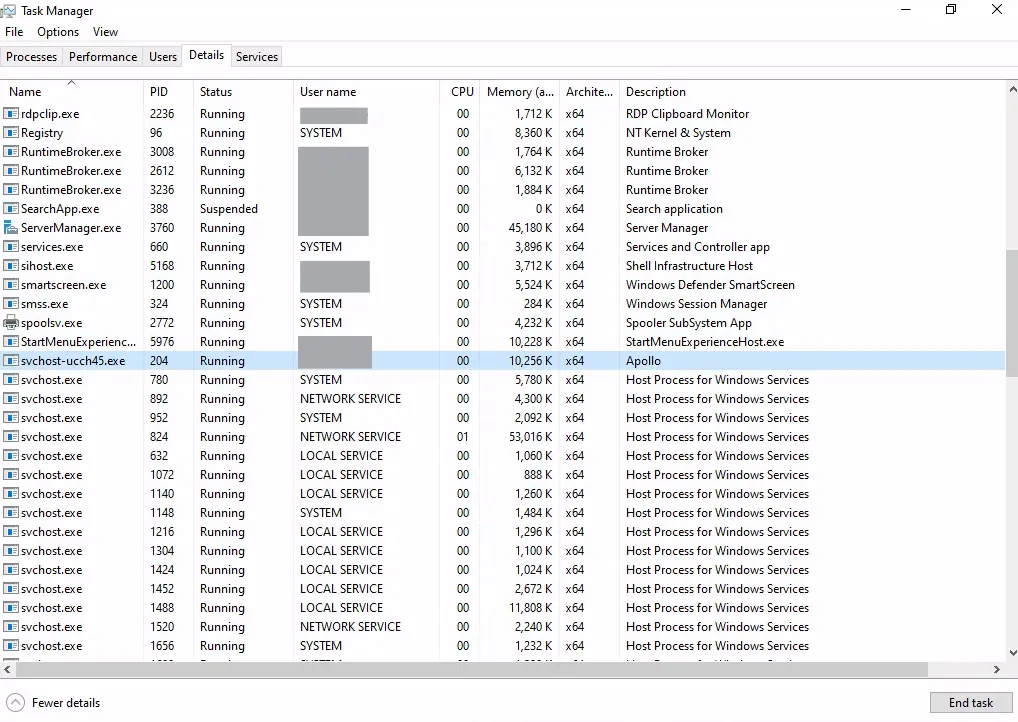Switch to the Services tab

tap(256, 56)
